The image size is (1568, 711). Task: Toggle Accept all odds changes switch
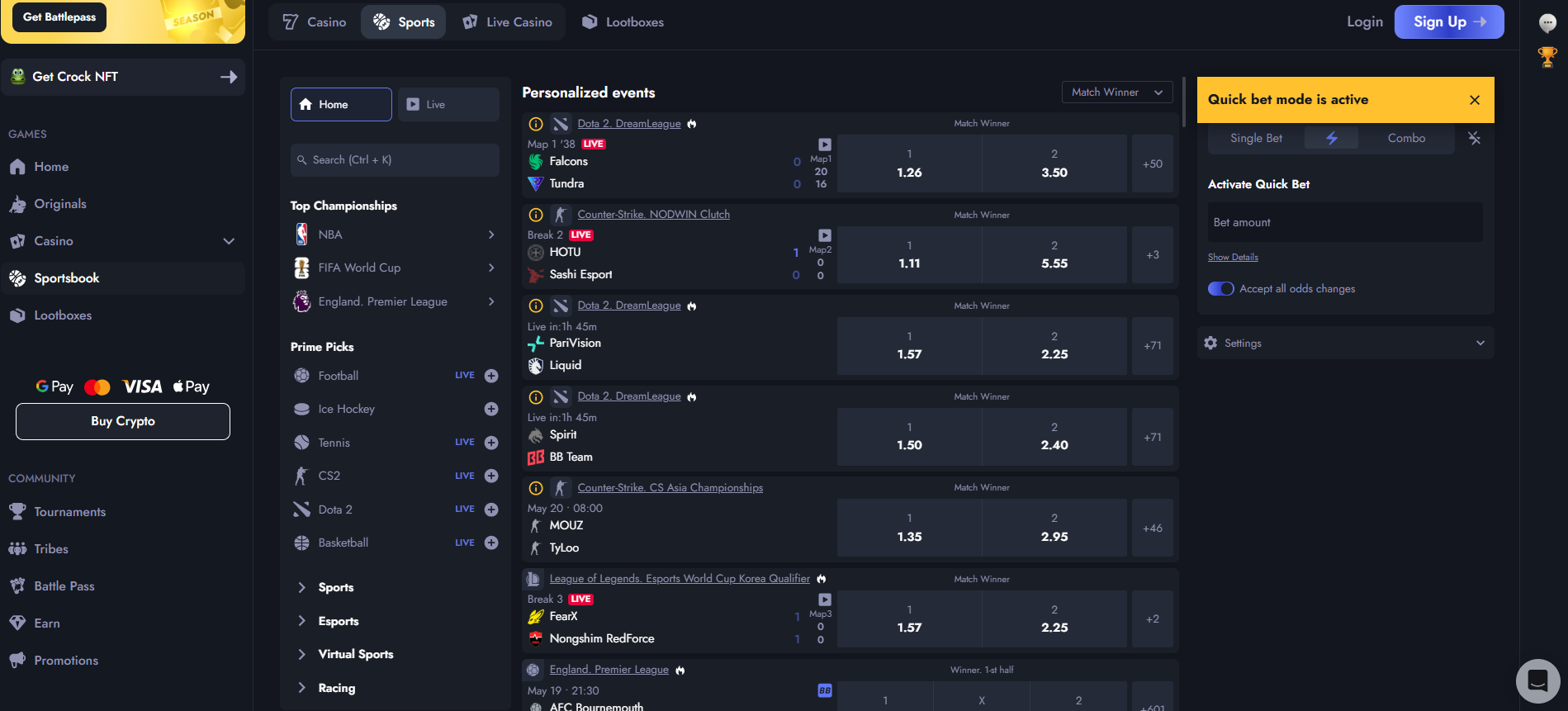point(1220,288)
